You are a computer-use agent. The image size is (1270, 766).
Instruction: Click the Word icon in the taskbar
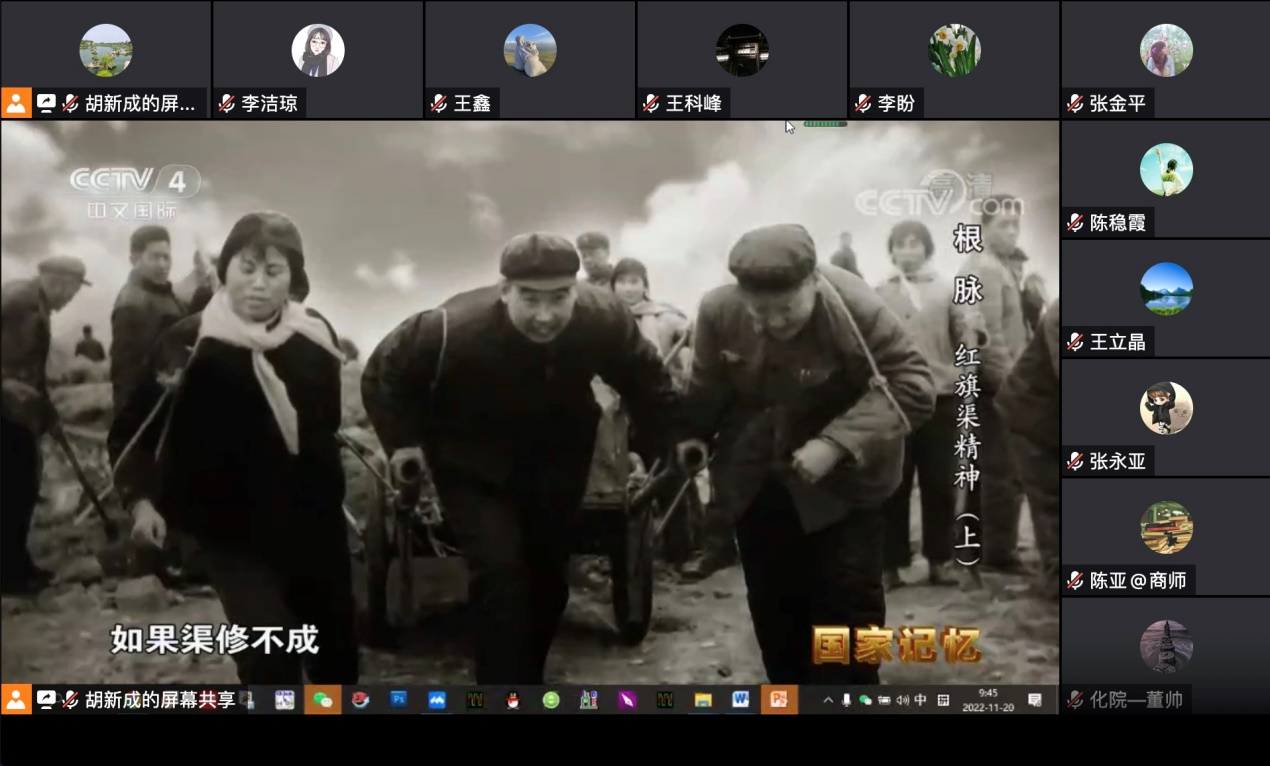(740, 700)
